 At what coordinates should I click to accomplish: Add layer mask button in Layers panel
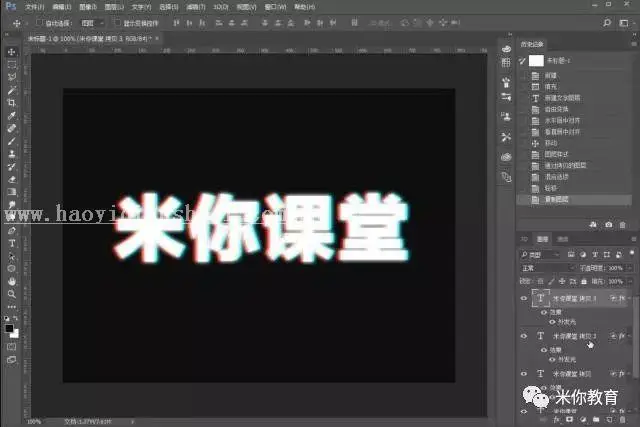point(569,419)
